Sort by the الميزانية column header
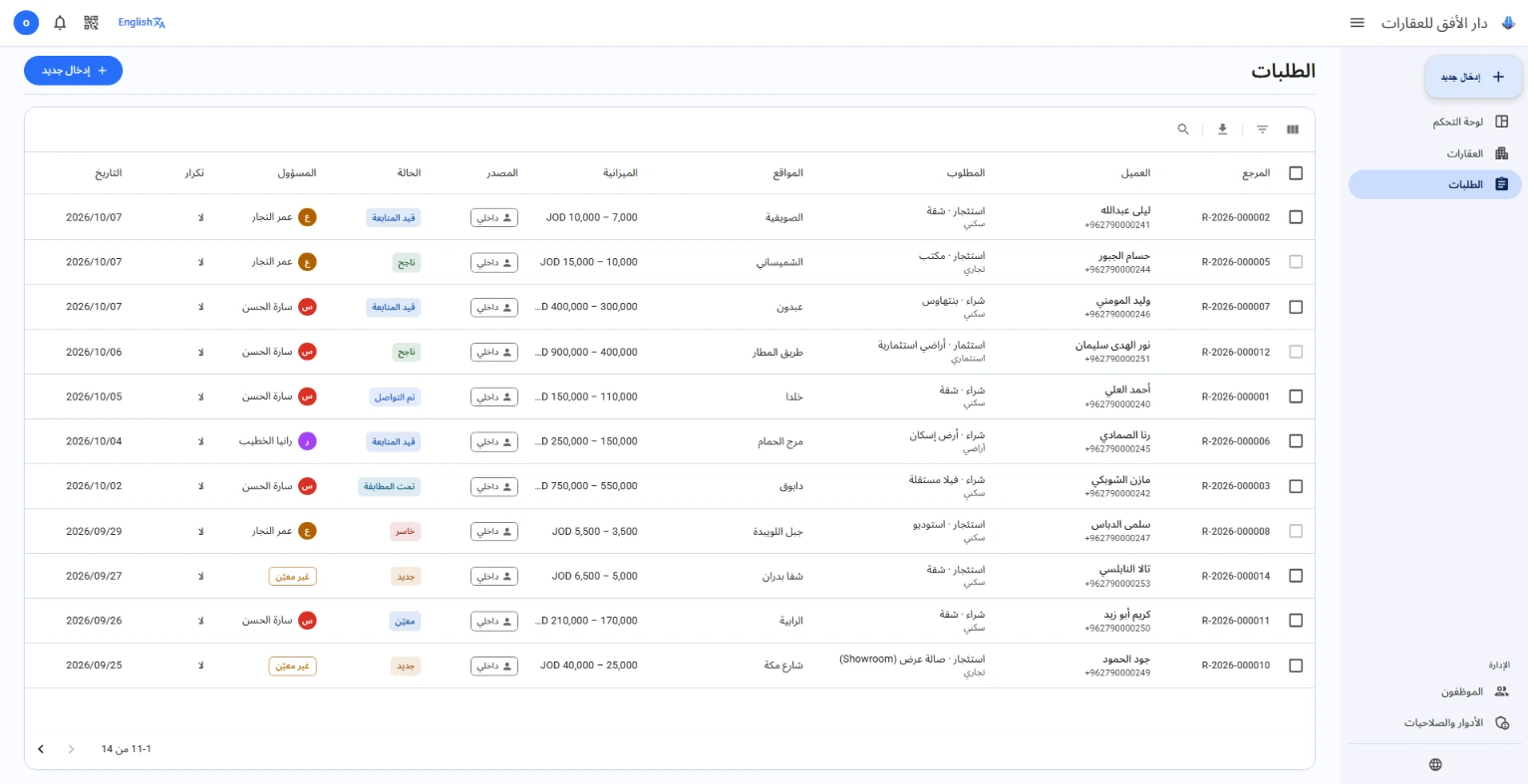This screenshot has width=1528, height=784. click(620, 173)
